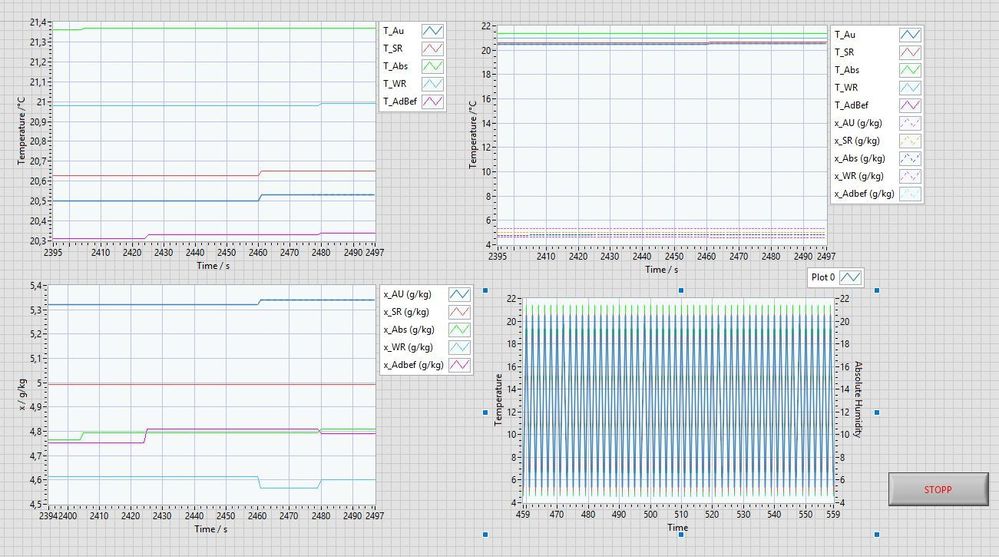Click the x / g/kg axis label of bottom-left chart
999x557 pixels.
click(22, 394)
